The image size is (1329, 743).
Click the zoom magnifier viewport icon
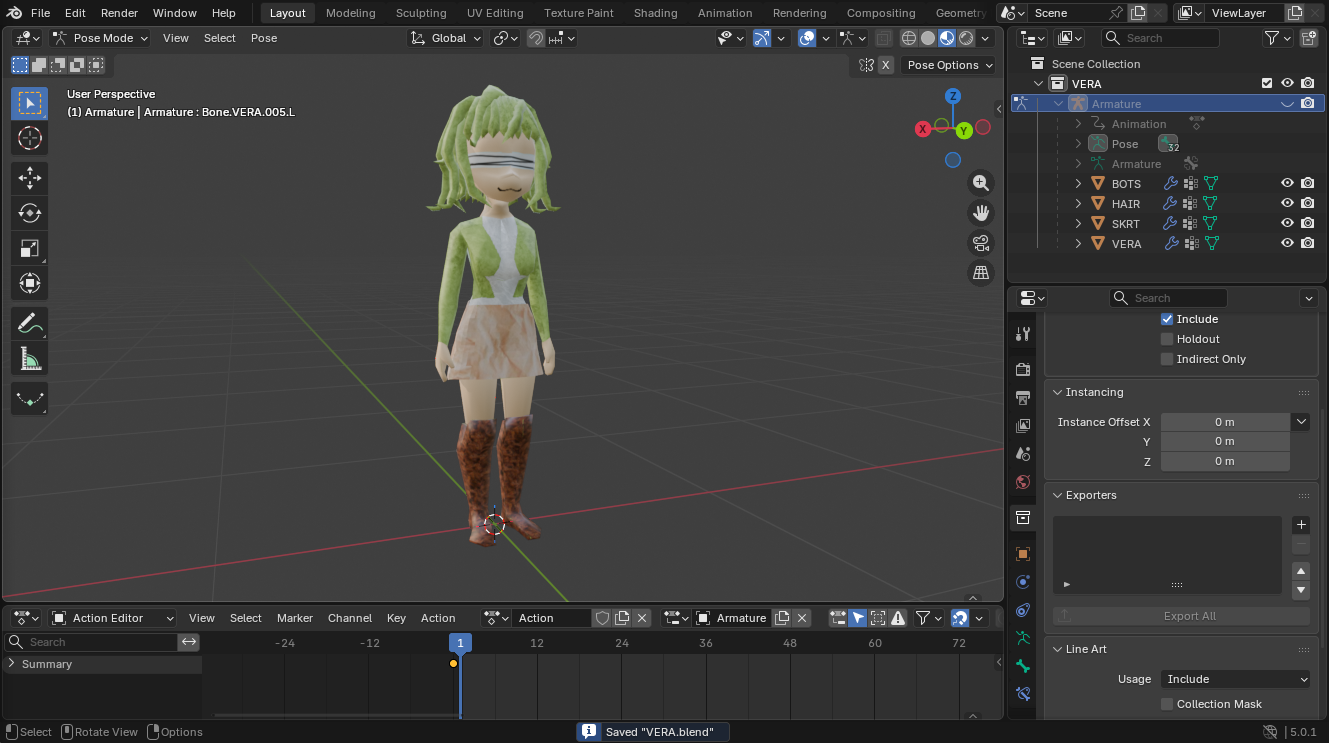coord(981,183)
